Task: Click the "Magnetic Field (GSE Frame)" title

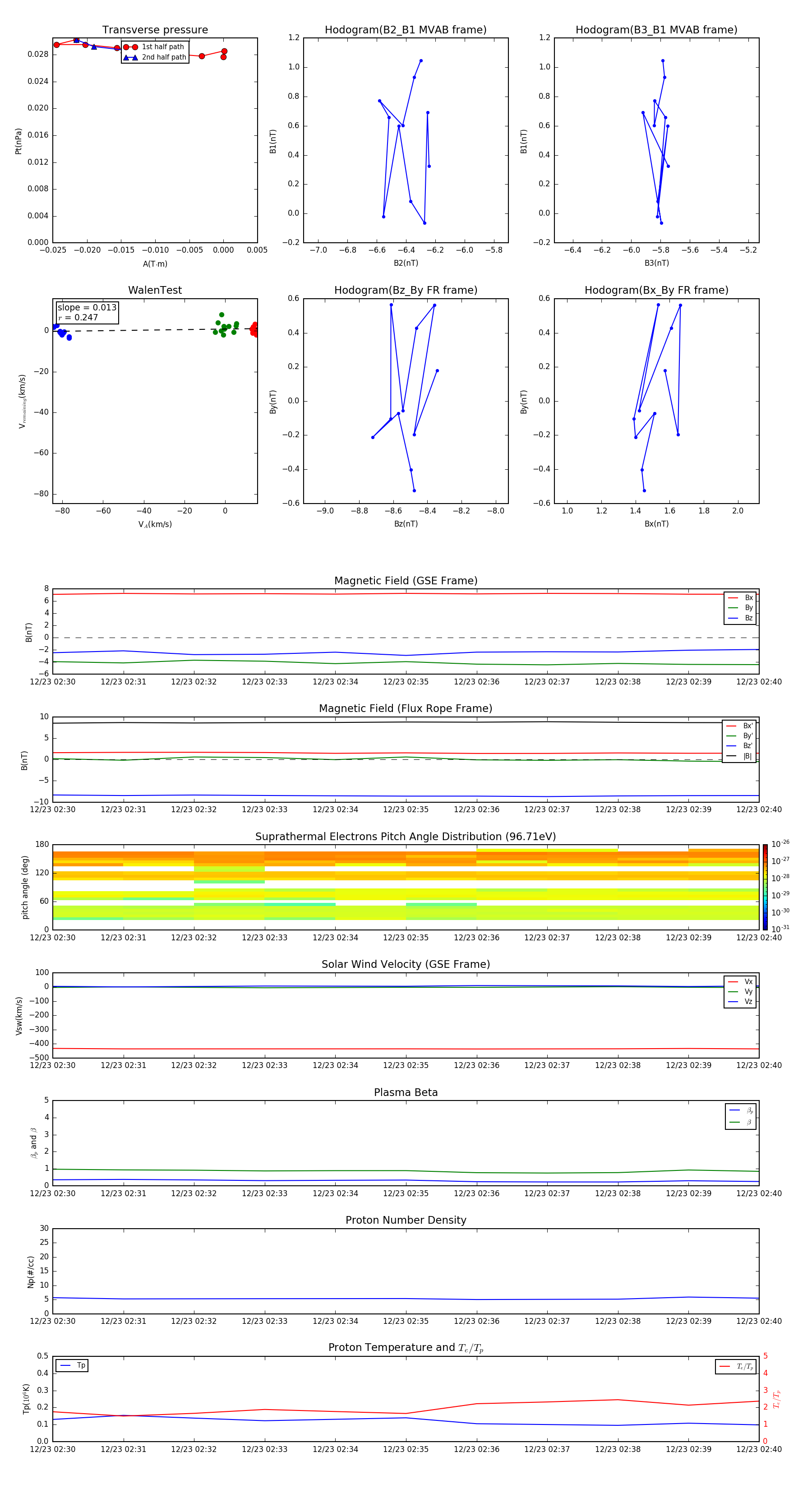Action: (406, 581)
